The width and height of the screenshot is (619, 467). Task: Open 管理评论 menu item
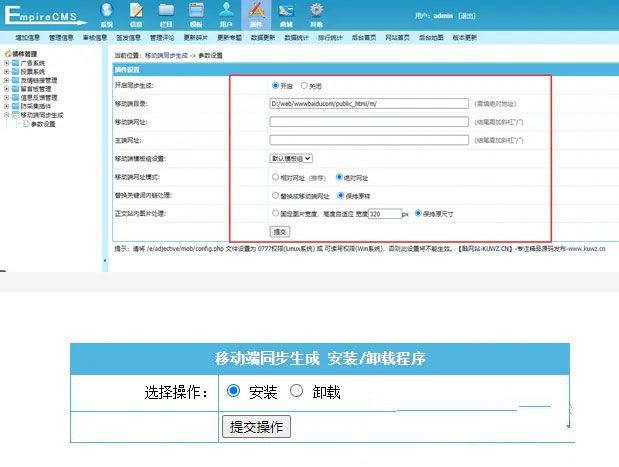[x=162, y=38]
